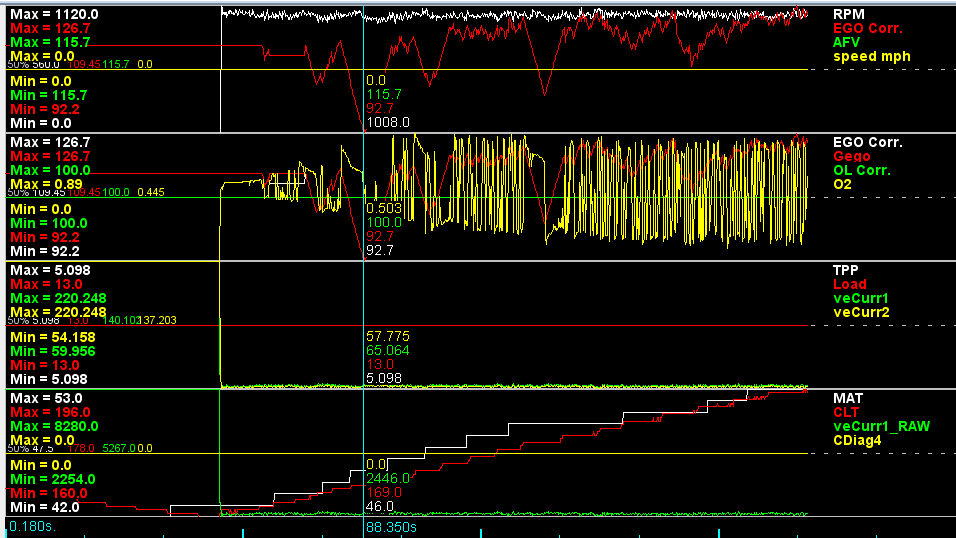
Task: Select the red Gego legend label
Action: click(852, 156)
